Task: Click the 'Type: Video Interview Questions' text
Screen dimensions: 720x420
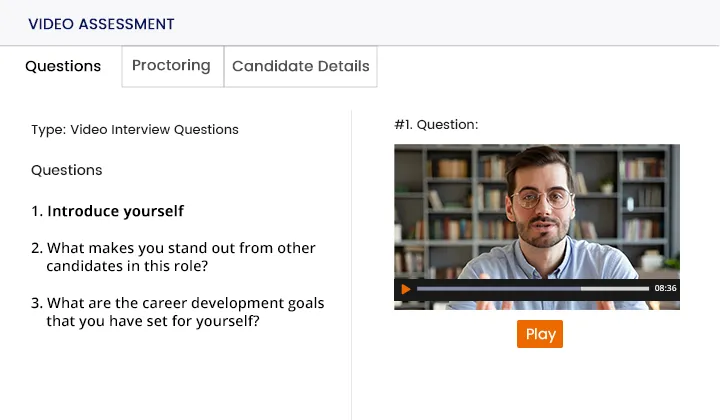Action: click(135, 129)
